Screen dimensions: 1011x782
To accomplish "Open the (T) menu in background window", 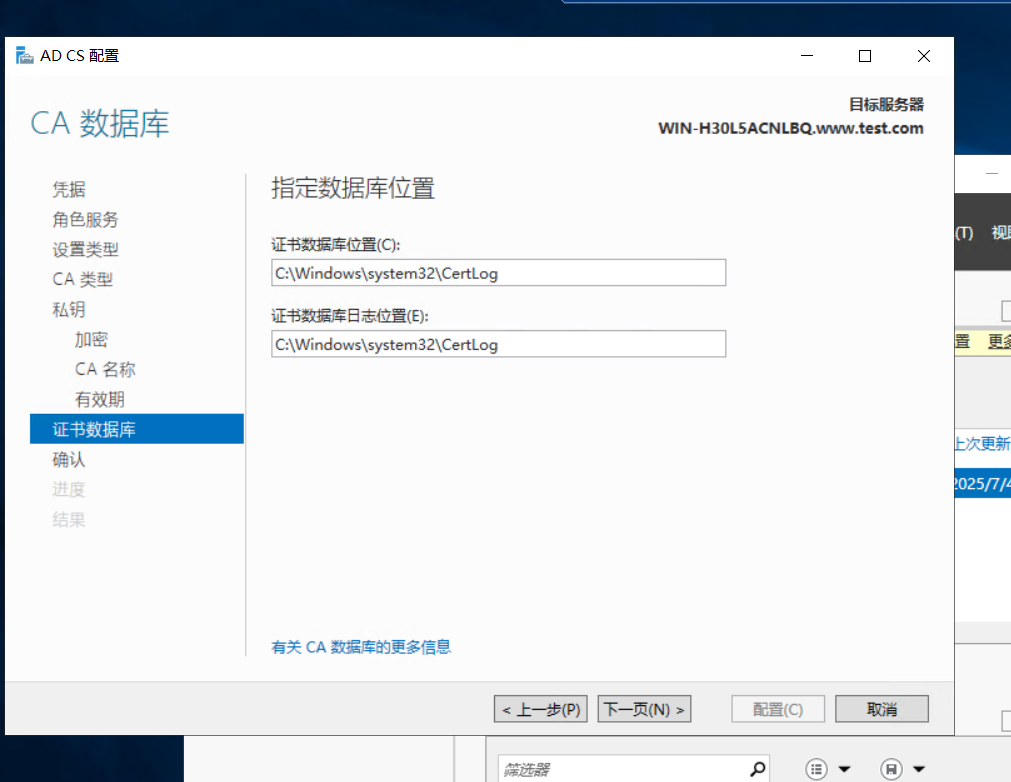I will pyautogui.click(x=963, y=233).
